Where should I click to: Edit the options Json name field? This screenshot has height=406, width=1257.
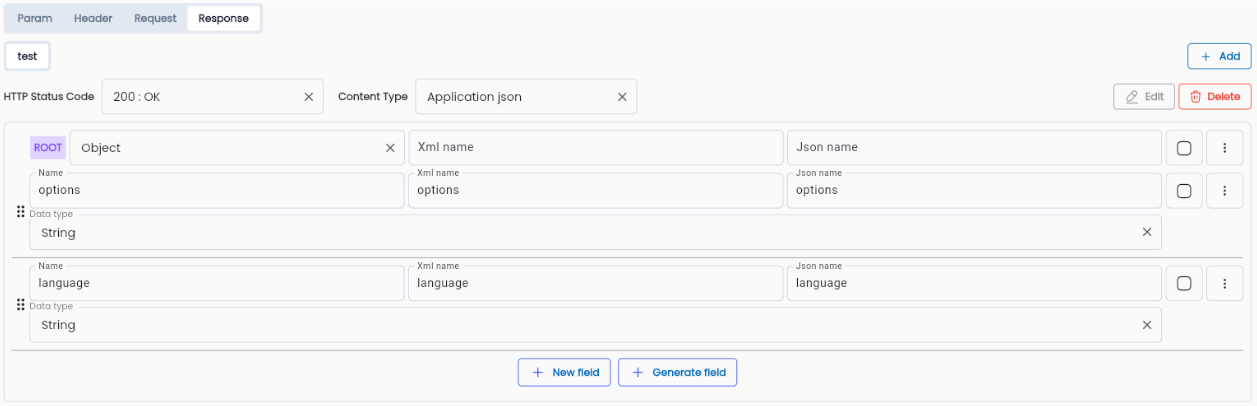click(974, 190)
